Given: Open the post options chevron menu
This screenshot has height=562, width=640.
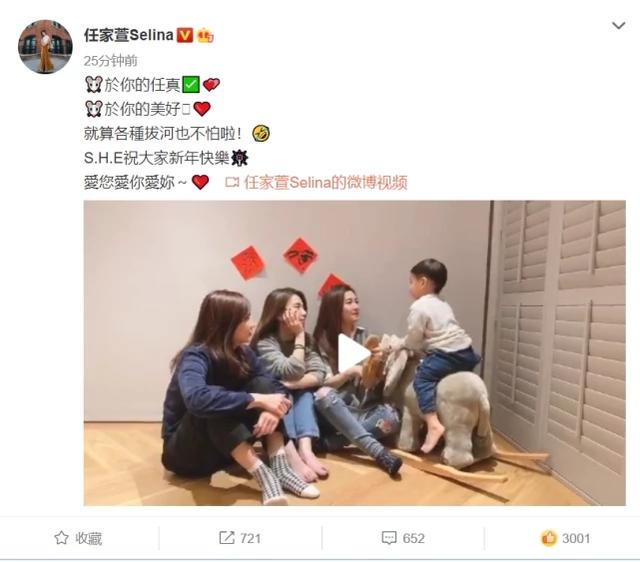Looking at the screenshot, I should point(619,26).
